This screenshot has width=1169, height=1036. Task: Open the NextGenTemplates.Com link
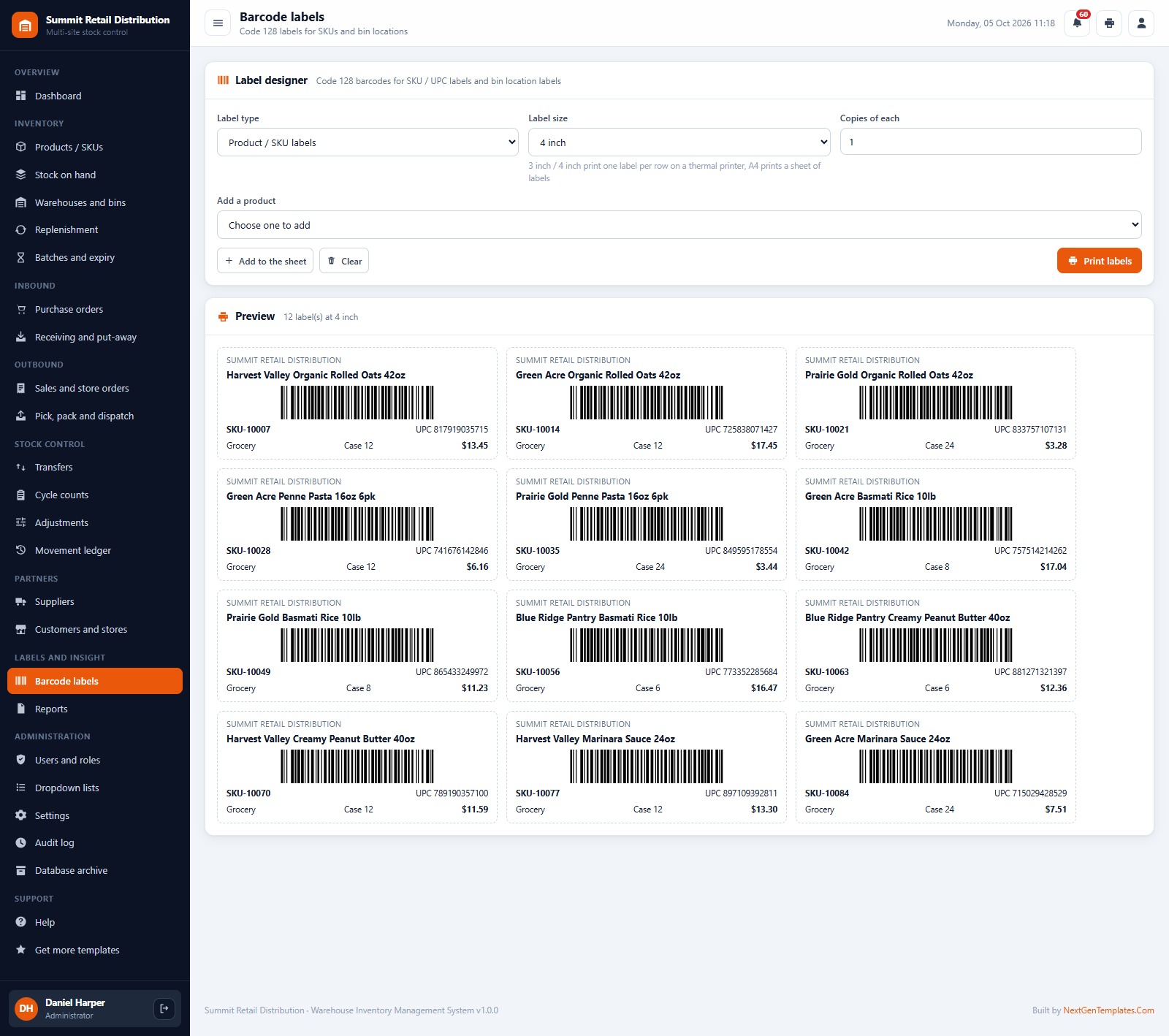(x=1108, y=1010)
